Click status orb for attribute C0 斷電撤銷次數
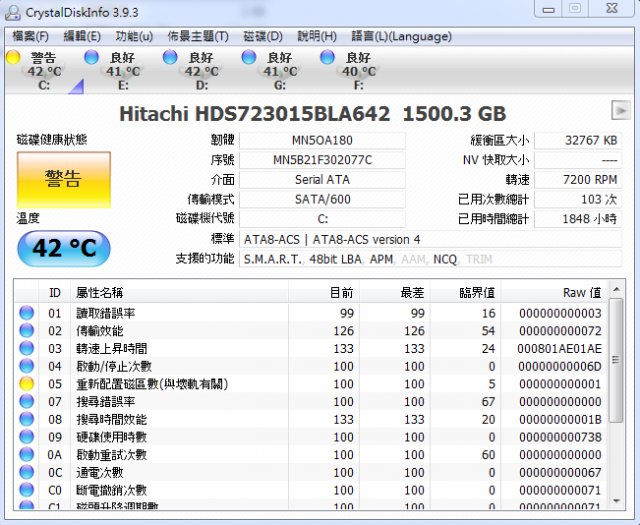 click(x=27, y=490)
